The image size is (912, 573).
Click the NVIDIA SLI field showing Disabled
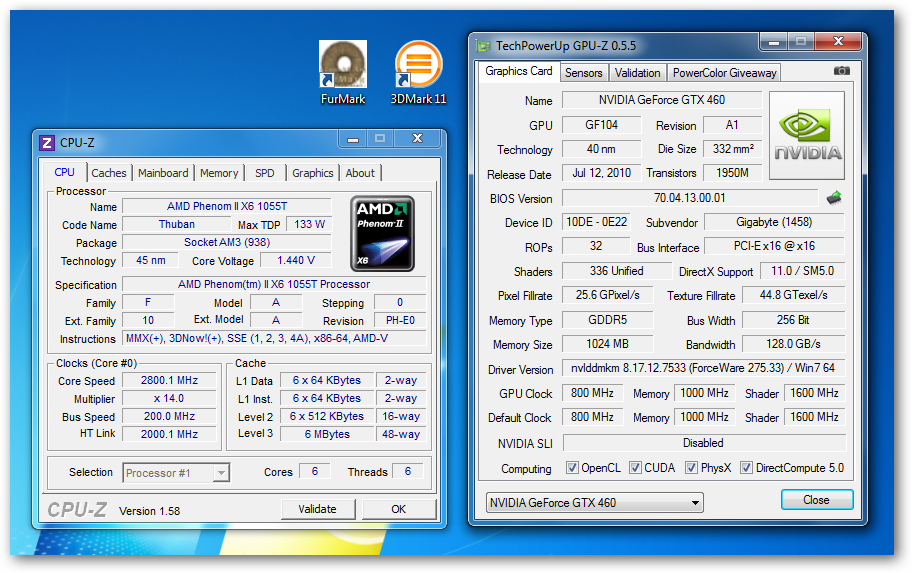tap(703, 443)
